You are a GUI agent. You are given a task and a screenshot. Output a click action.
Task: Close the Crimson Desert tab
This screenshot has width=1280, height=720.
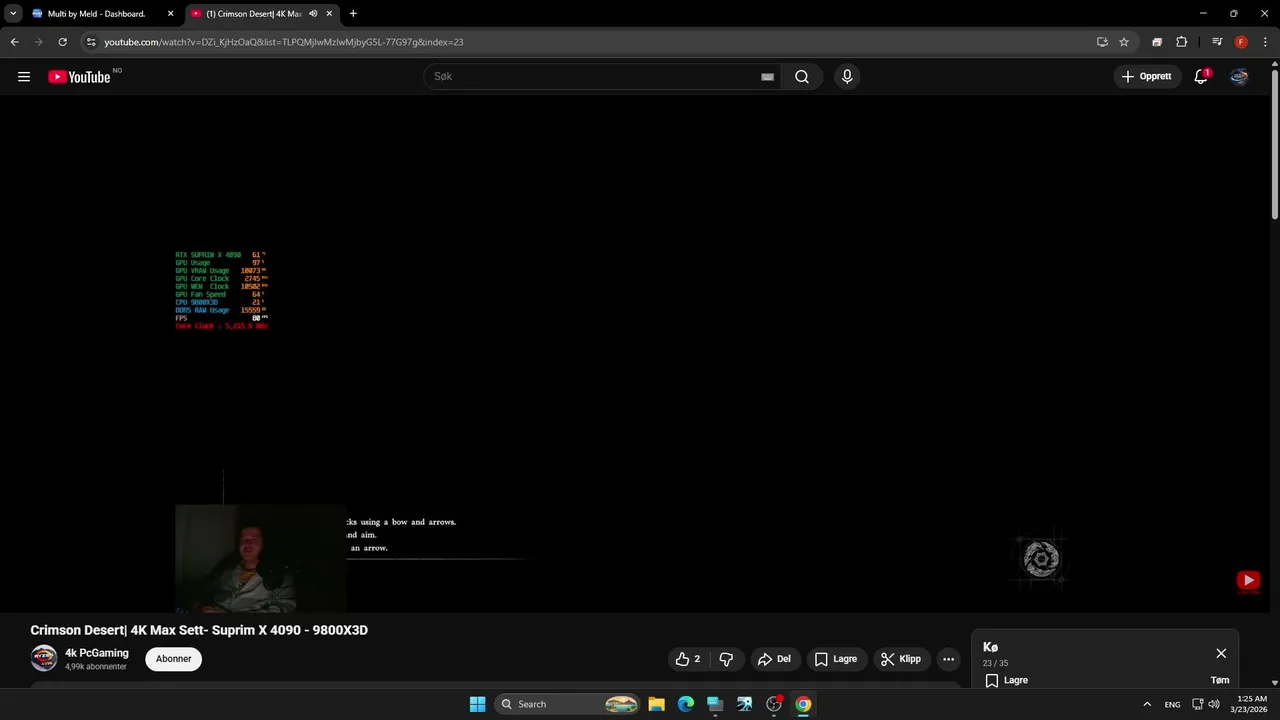click(329, 14)
